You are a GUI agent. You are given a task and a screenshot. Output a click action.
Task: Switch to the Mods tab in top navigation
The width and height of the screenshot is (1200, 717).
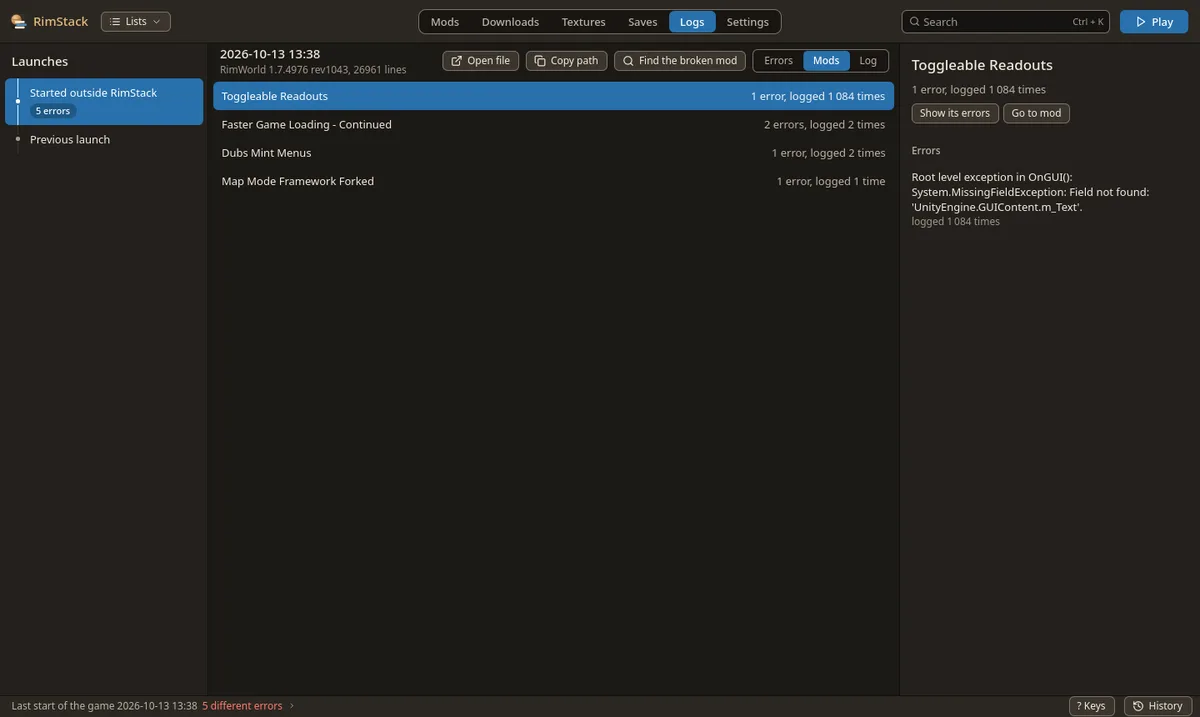pyautogui.click(x=445, y=21)
